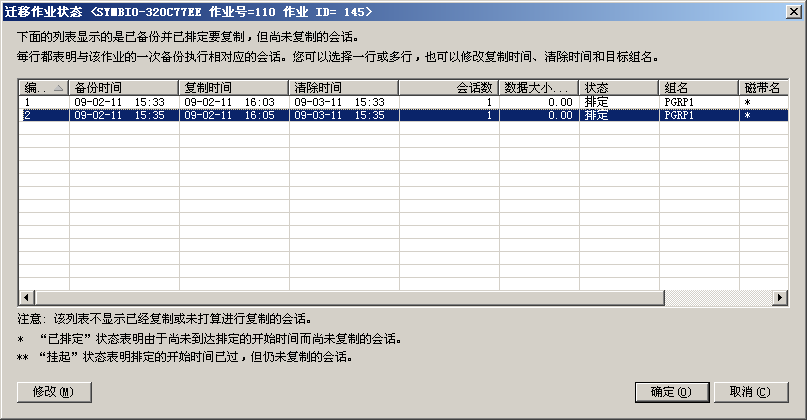Click purge time 09-03-11 15:33

point(340,102)
